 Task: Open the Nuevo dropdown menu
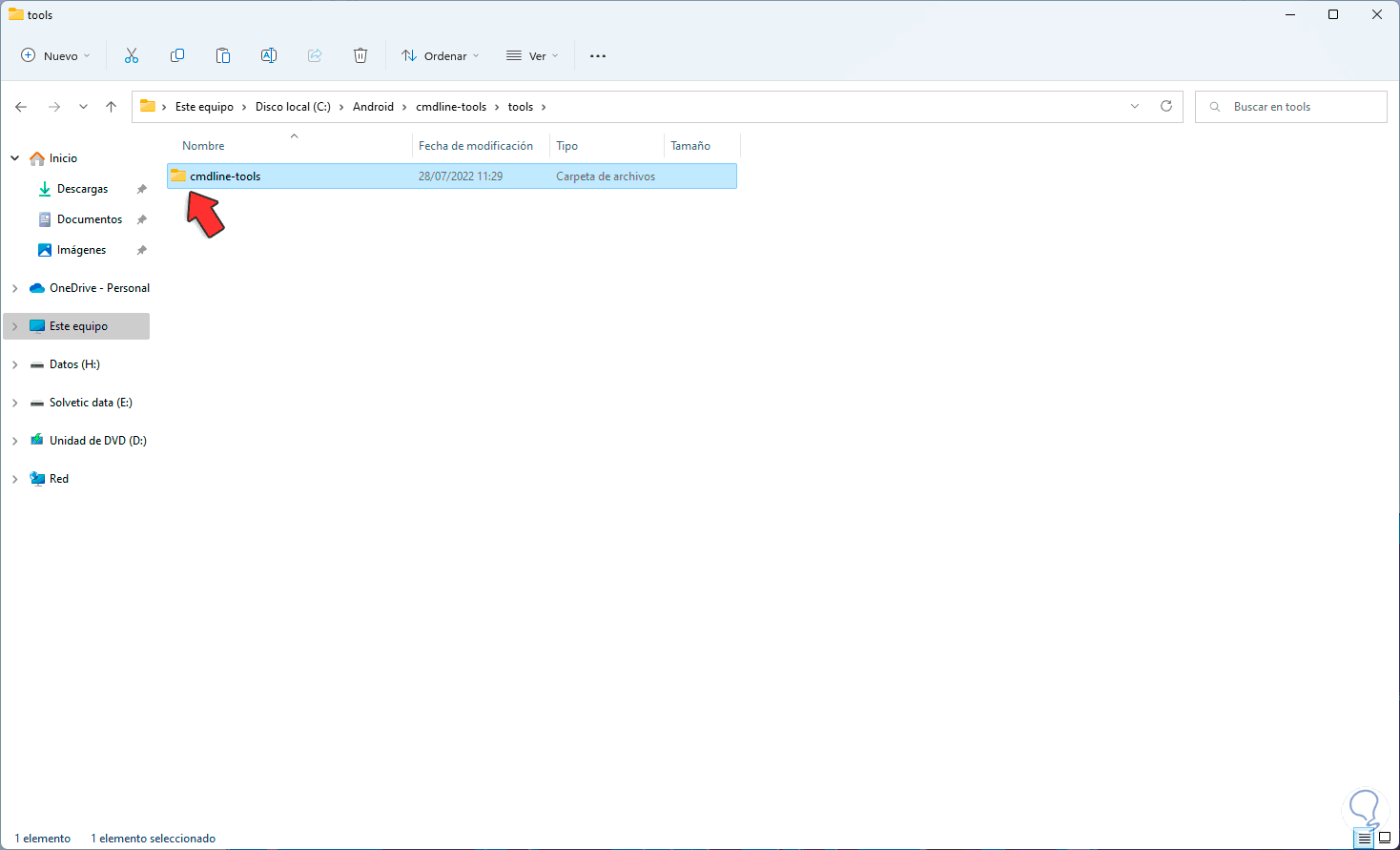[x=55, y=56]
